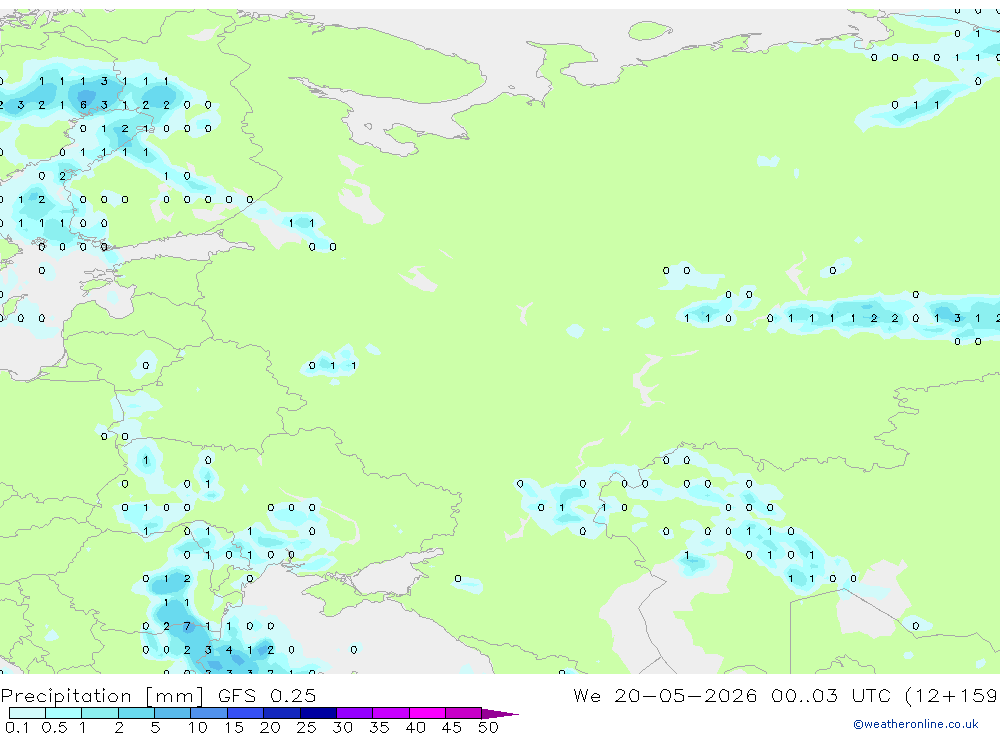This screenshot has width=1000, height=733.
Task: Pick the 45–50 mm purple-pink legend swatch
Action: pos(463,713)
